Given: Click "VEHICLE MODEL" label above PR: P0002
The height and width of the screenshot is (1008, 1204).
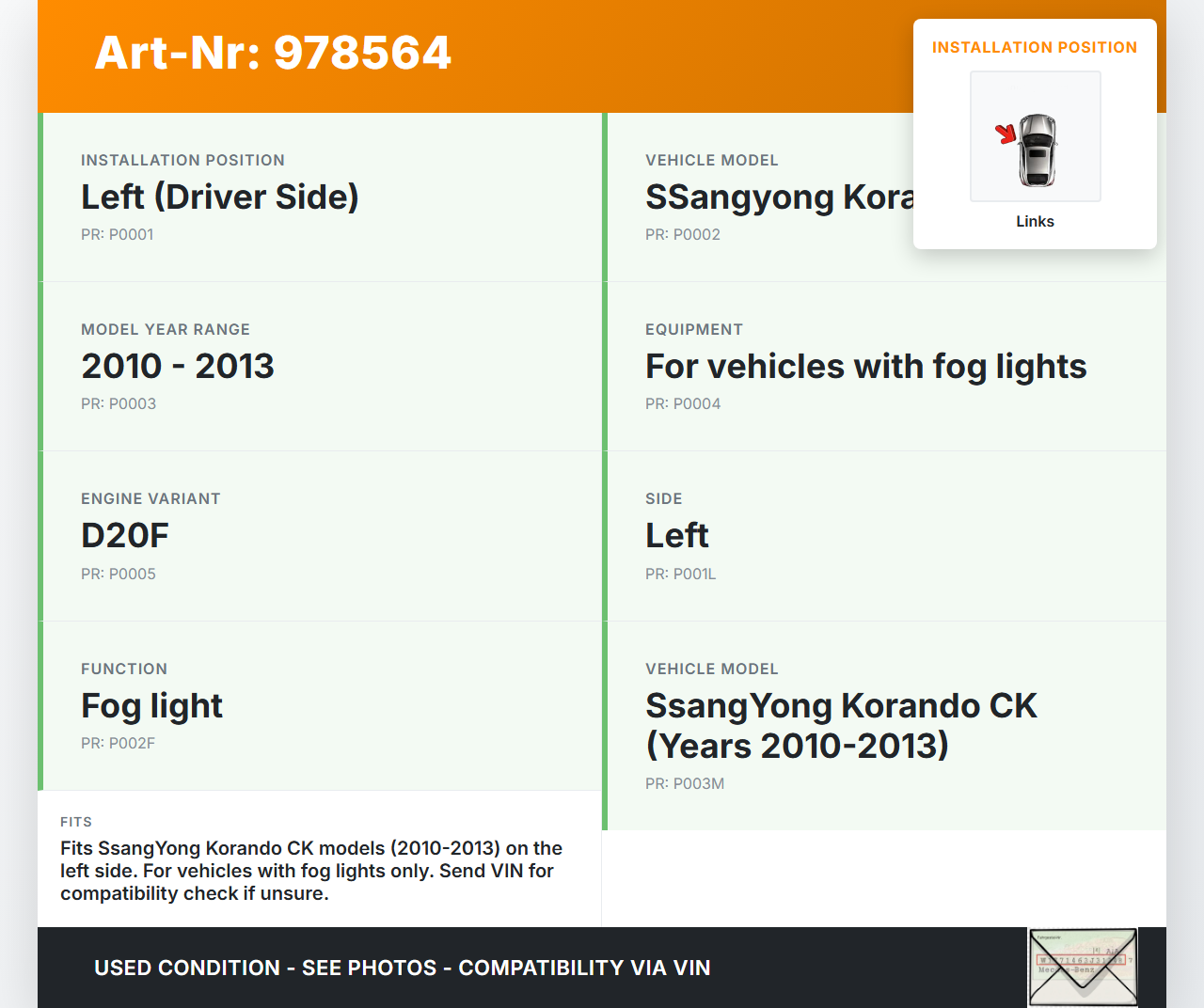Looking at the screenshot, I should 712,160.
